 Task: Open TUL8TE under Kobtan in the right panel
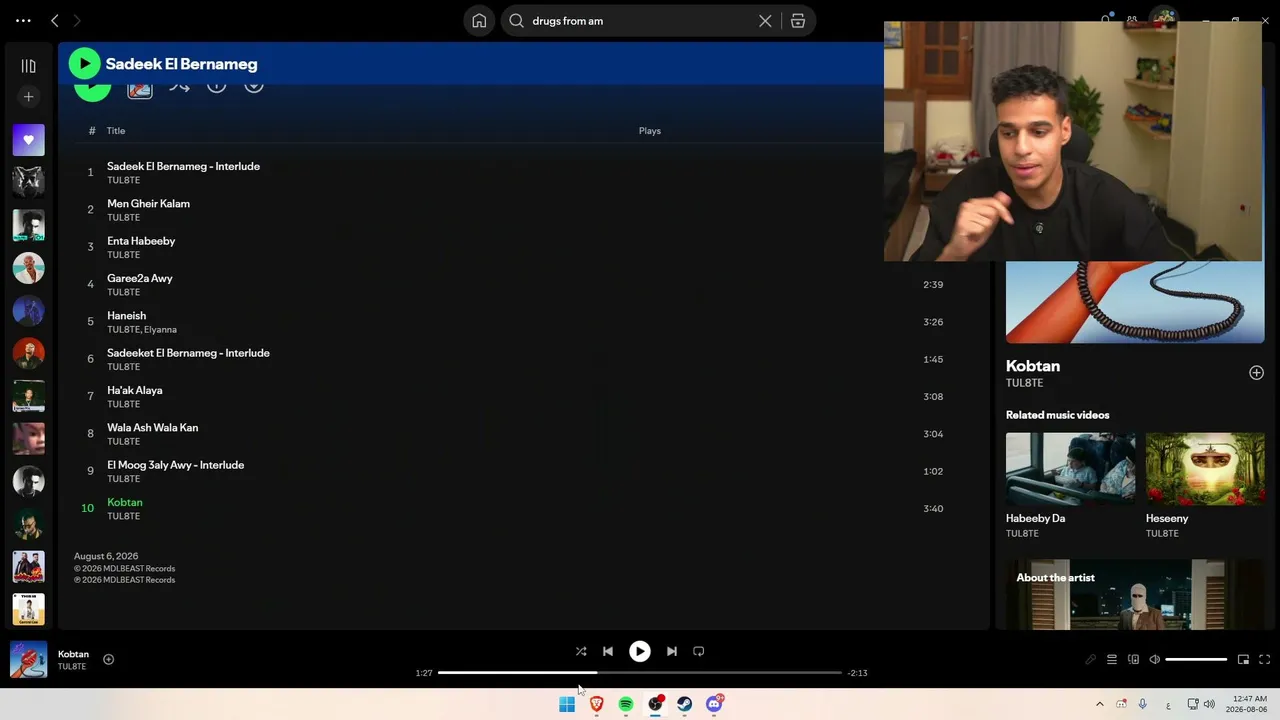coord(1024,383)
